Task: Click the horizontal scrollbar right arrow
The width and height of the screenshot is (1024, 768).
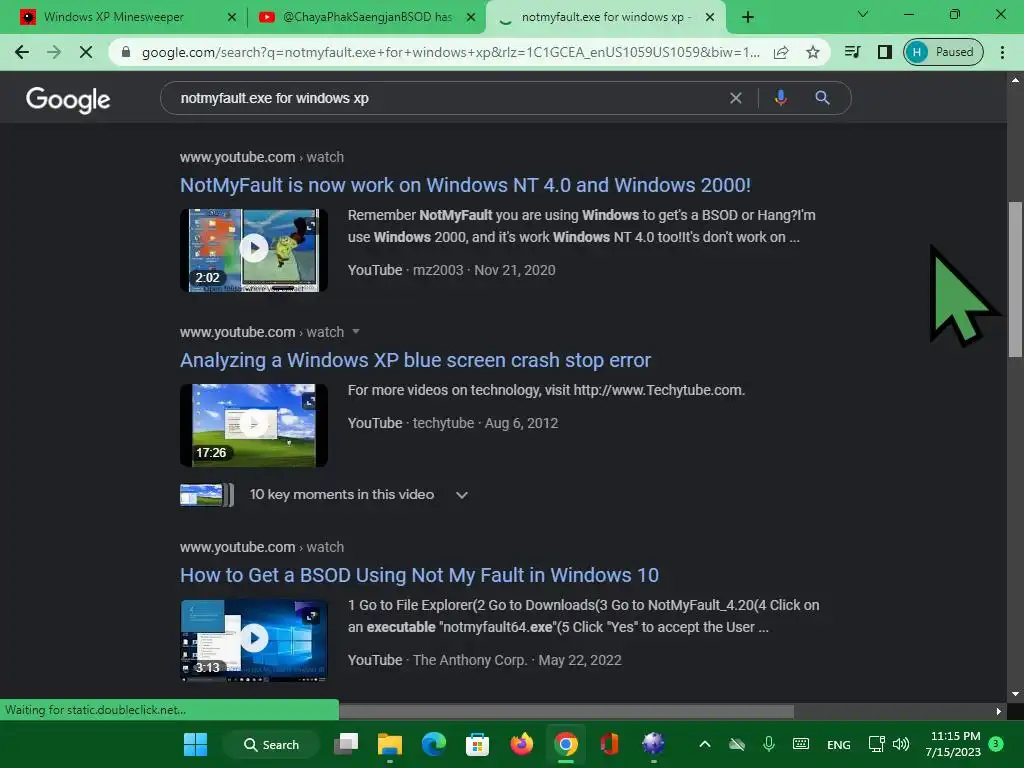Action: [999, 711]
